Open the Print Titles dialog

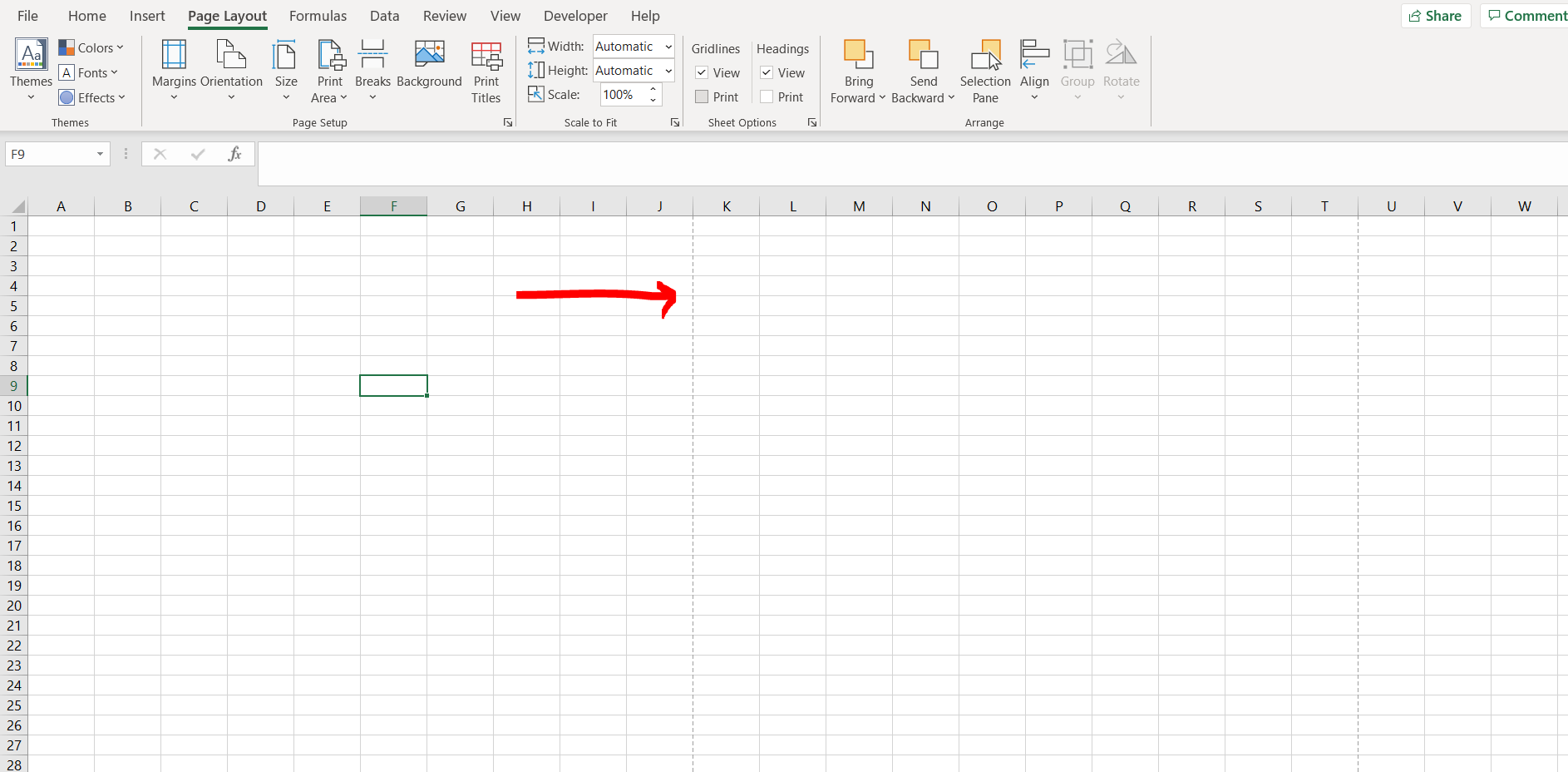pyautogui.click(x=486, y=72)
